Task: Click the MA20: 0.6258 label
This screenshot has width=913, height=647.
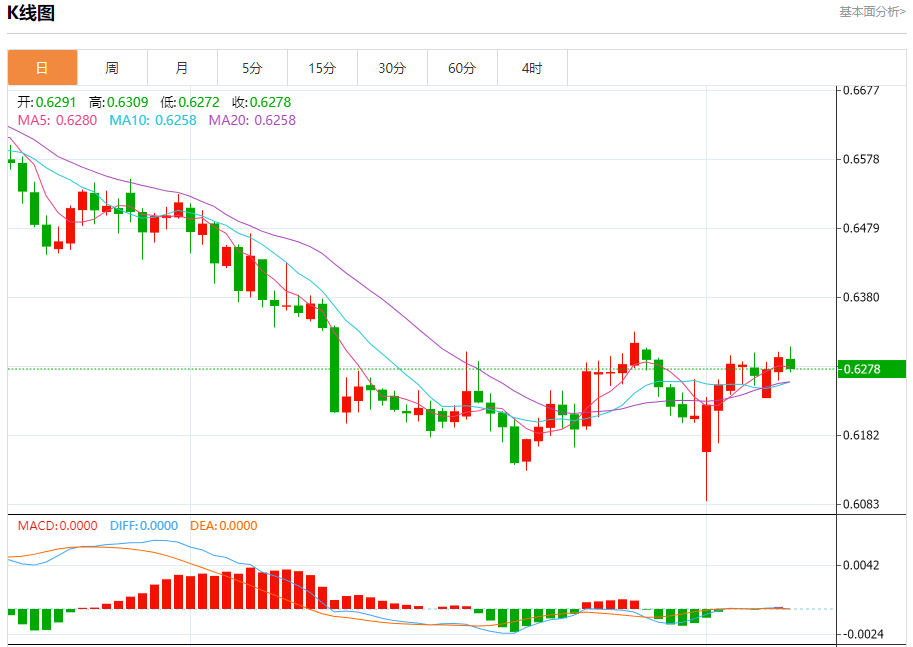Action: (x=252, y=121)
